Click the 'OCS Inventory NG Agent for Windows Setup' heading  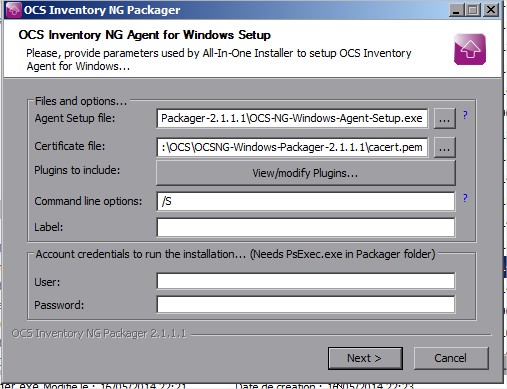click(x=144, y=35)
